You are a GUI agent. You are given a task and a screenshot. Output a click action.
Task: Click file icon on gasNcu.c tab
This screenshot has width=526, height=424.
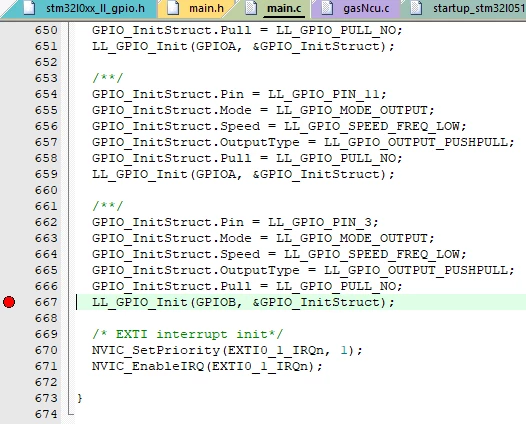coord(327,8)
